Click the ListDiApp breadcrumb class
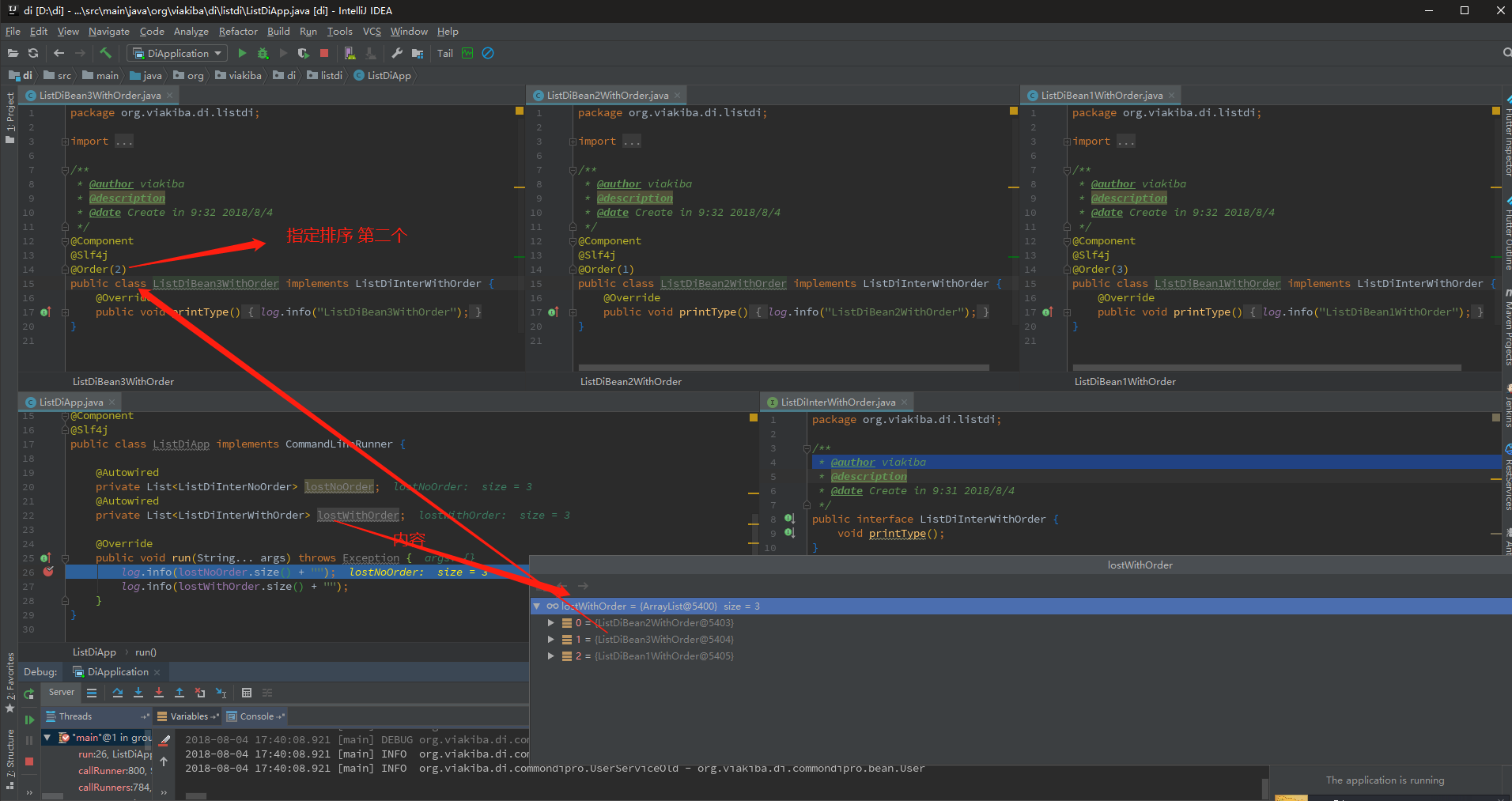This screenshot has width=1512, height=801. 383,75
